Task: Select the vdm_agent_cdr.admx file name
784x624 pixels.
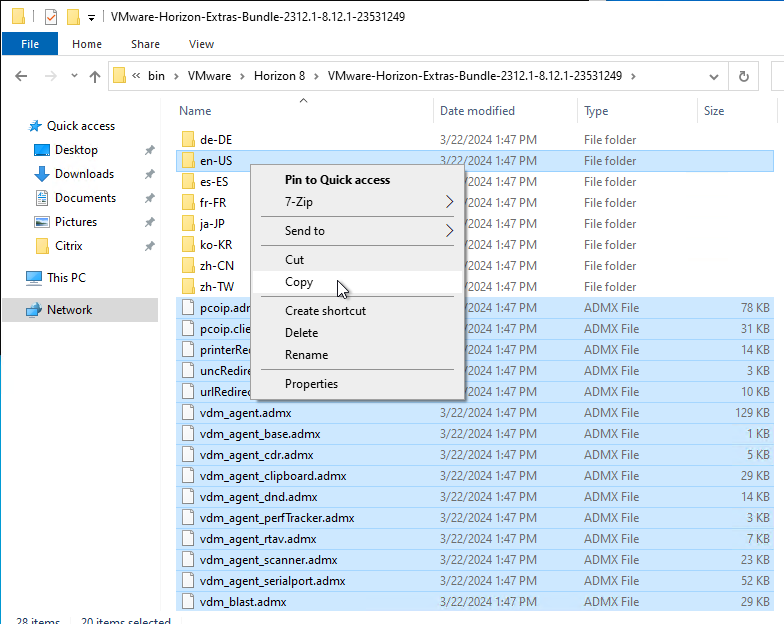Action: 256,455
